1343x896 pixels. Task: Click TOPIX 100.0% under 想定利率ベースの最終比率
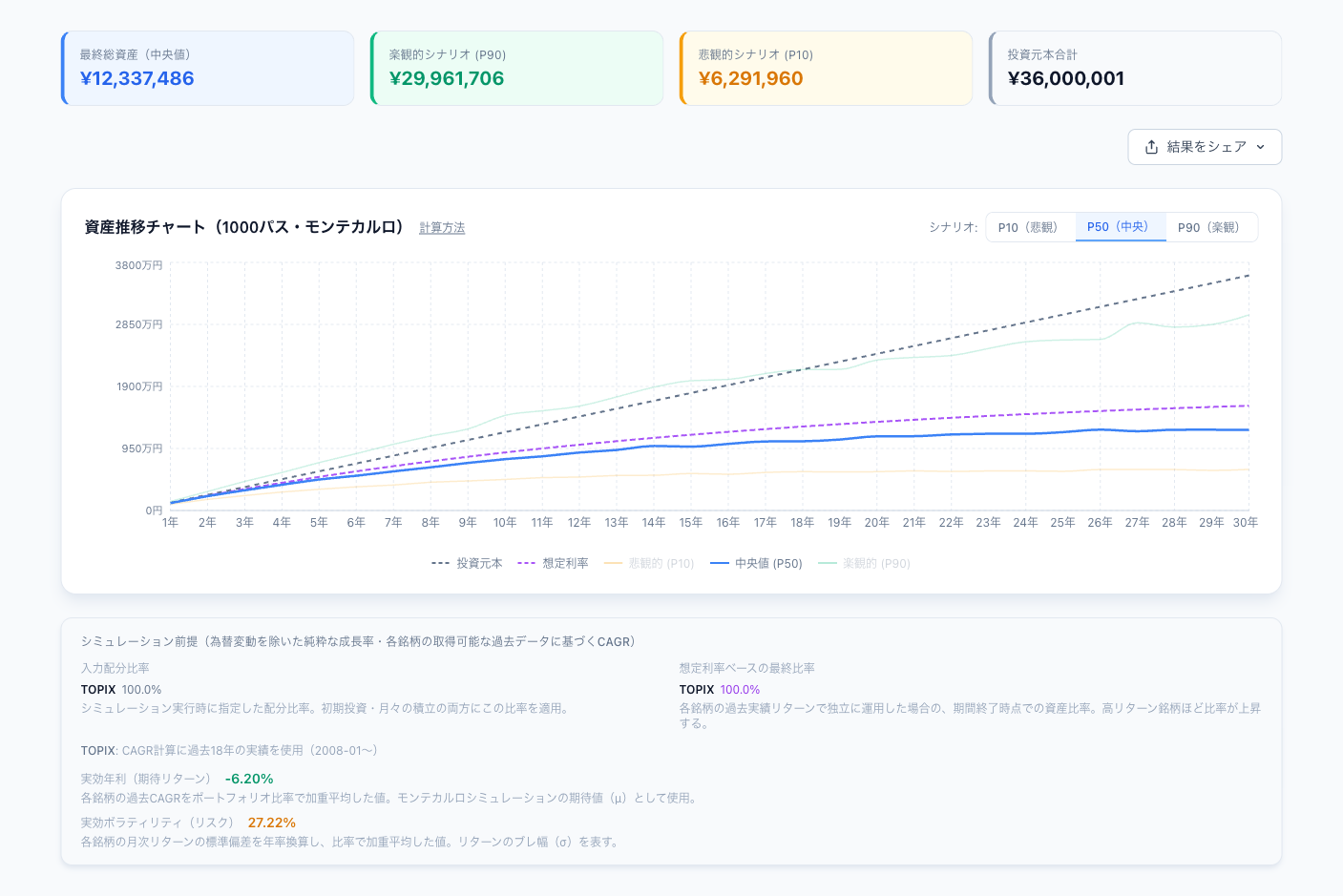tap(720, 690)
